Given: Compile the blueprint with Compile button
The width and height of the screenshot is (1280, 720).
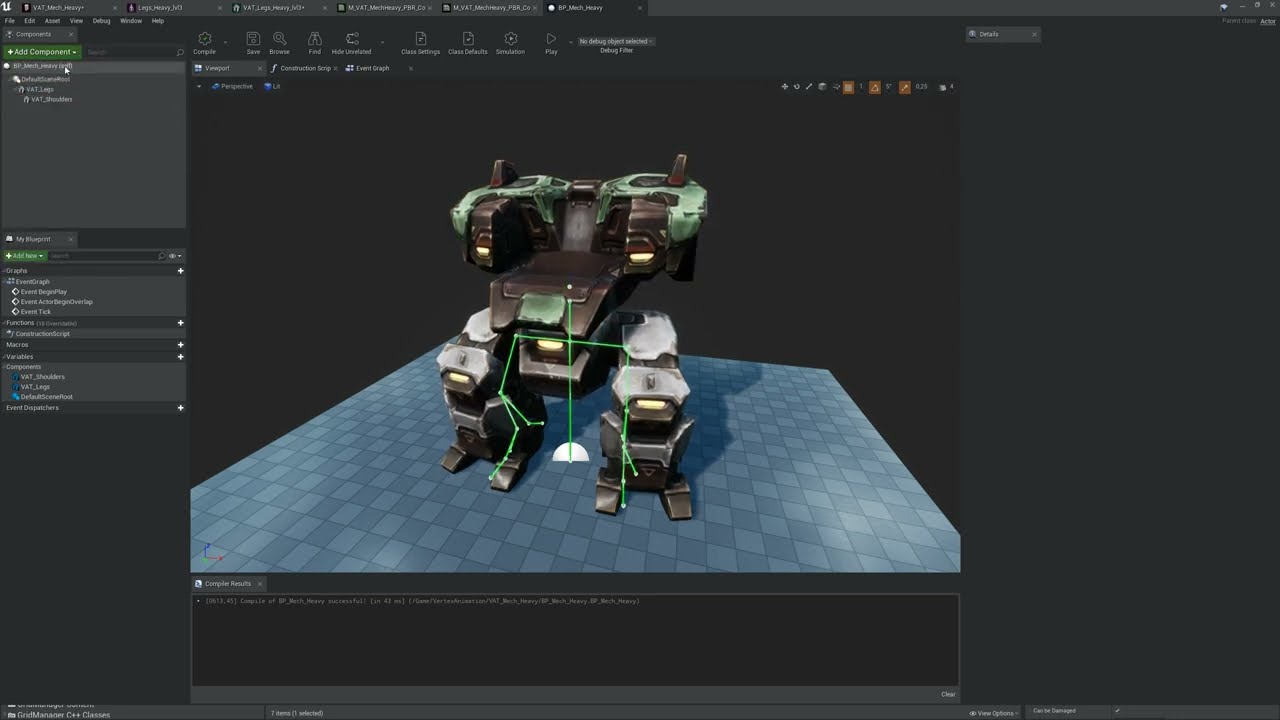Looking at the screenshot, I should 204,43.
